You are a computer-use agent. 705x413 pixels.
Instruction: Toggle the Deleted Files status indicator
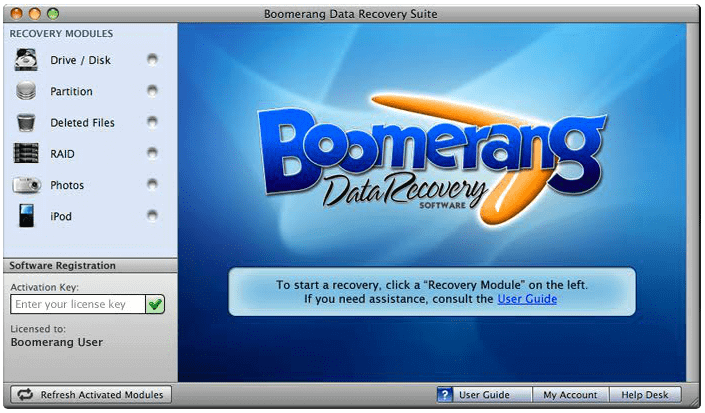click(x=152, y=122)
